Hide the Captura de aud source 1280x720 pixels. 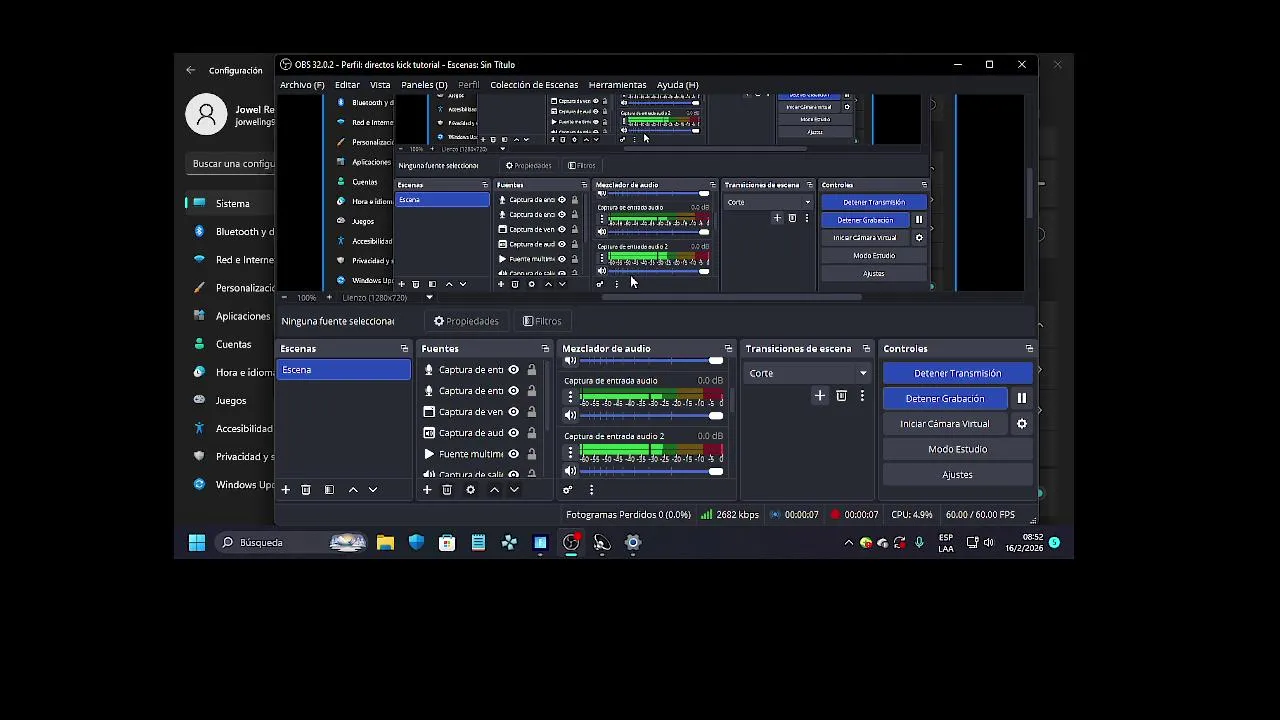514,433
